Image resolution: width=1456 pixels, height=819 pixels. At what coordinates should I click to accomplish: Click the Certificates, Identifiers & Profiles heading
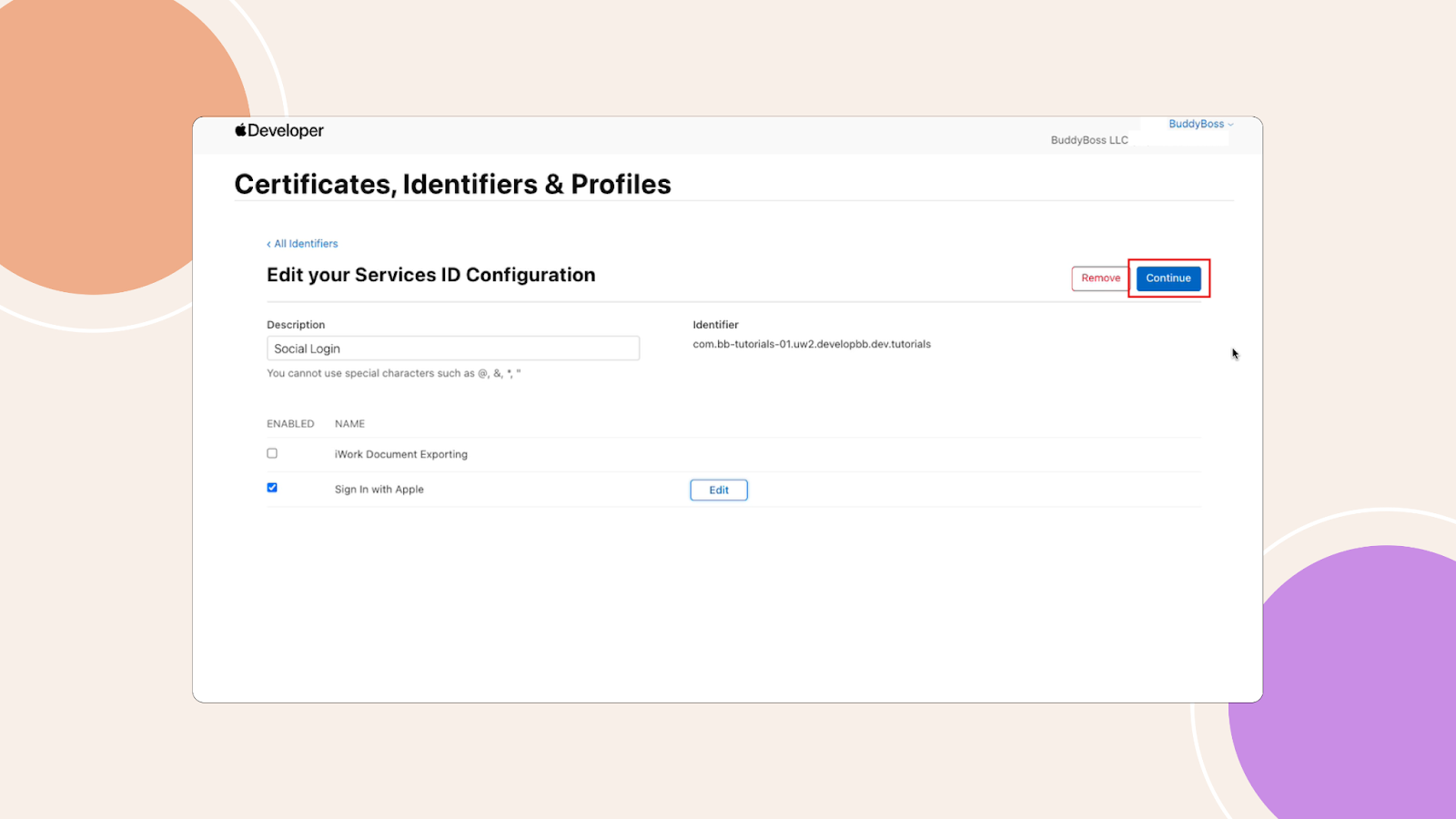(452, 184)
